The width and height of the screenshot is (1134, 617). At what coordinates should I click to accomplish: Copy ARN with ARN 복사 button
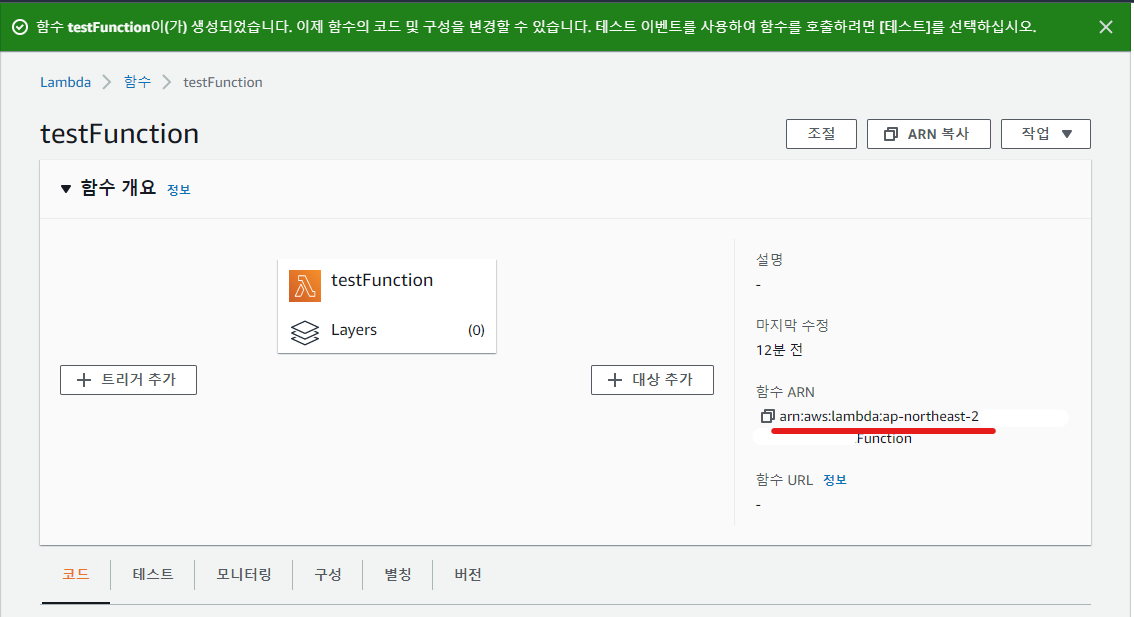(928, 134)
